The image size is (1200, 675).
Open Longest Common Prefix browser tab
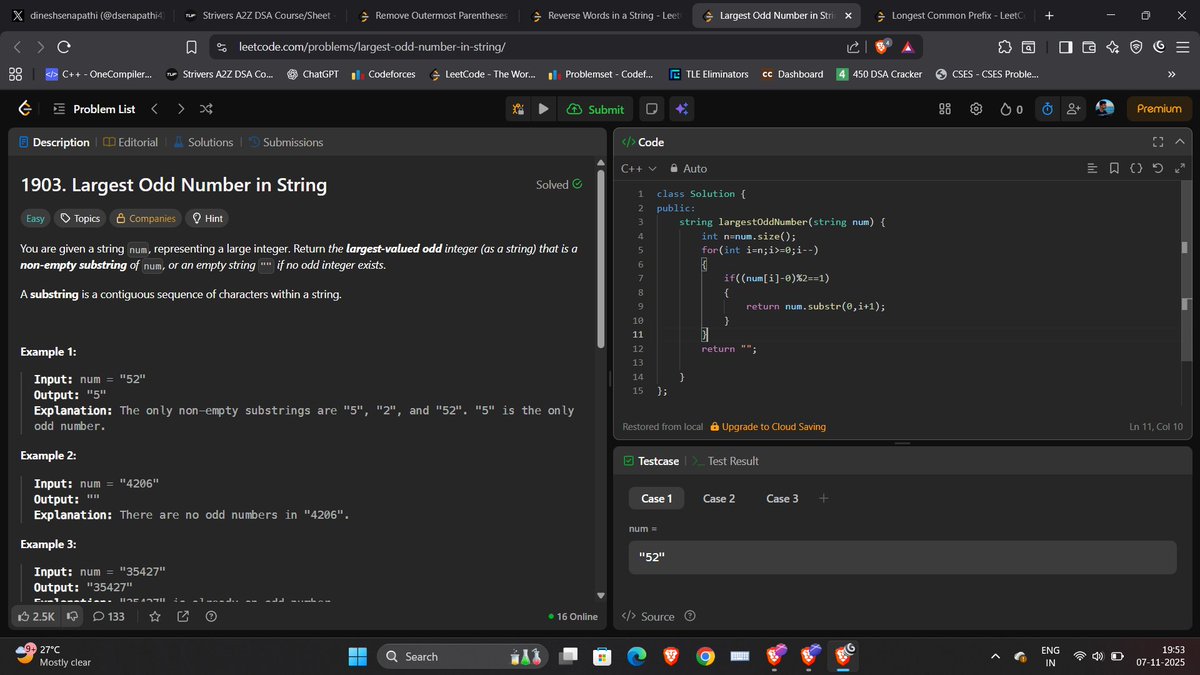pyautogui.click(x=947, y=16)
